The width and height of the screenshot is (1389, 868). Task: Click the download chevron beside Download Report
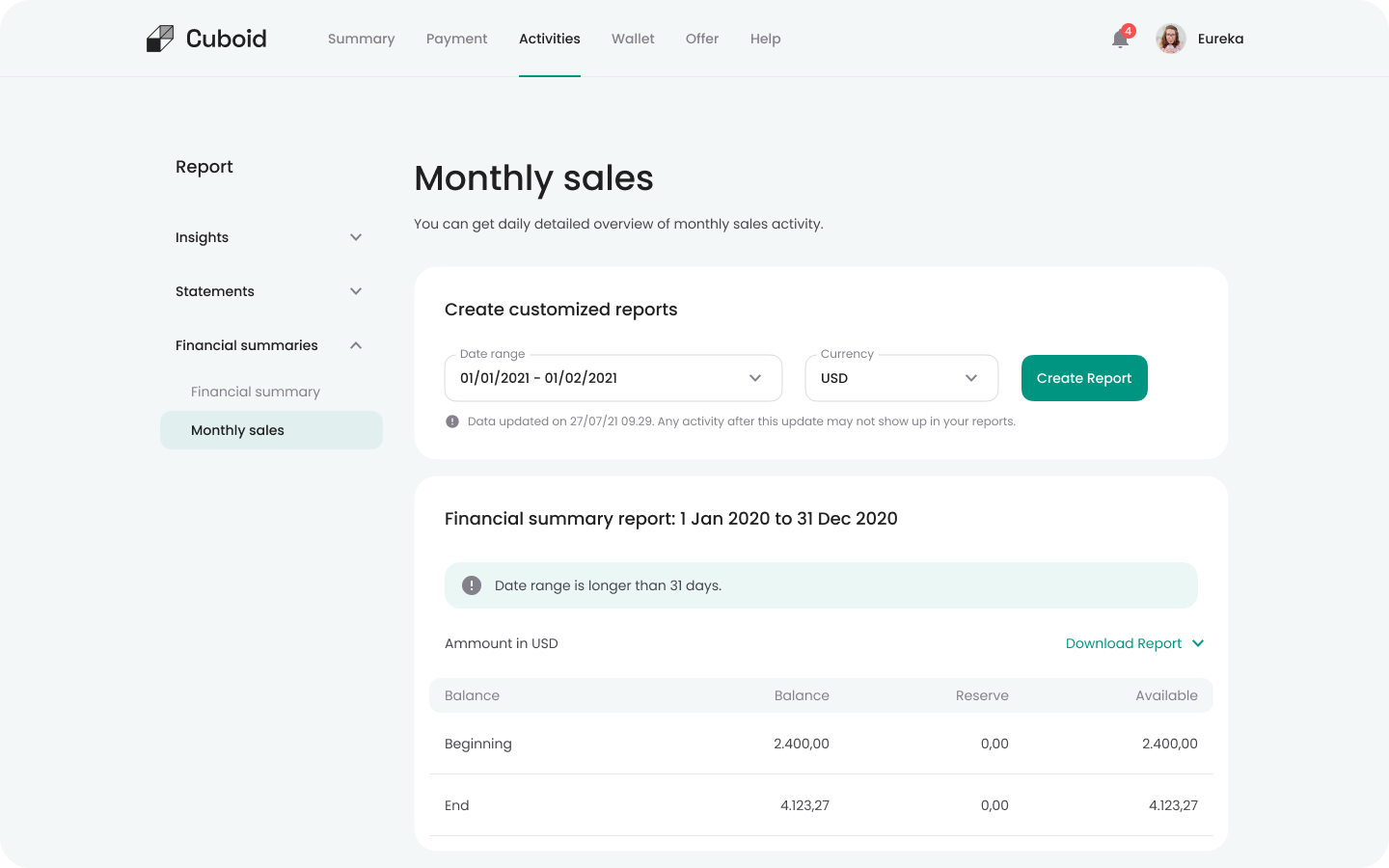coord(1198,643)
